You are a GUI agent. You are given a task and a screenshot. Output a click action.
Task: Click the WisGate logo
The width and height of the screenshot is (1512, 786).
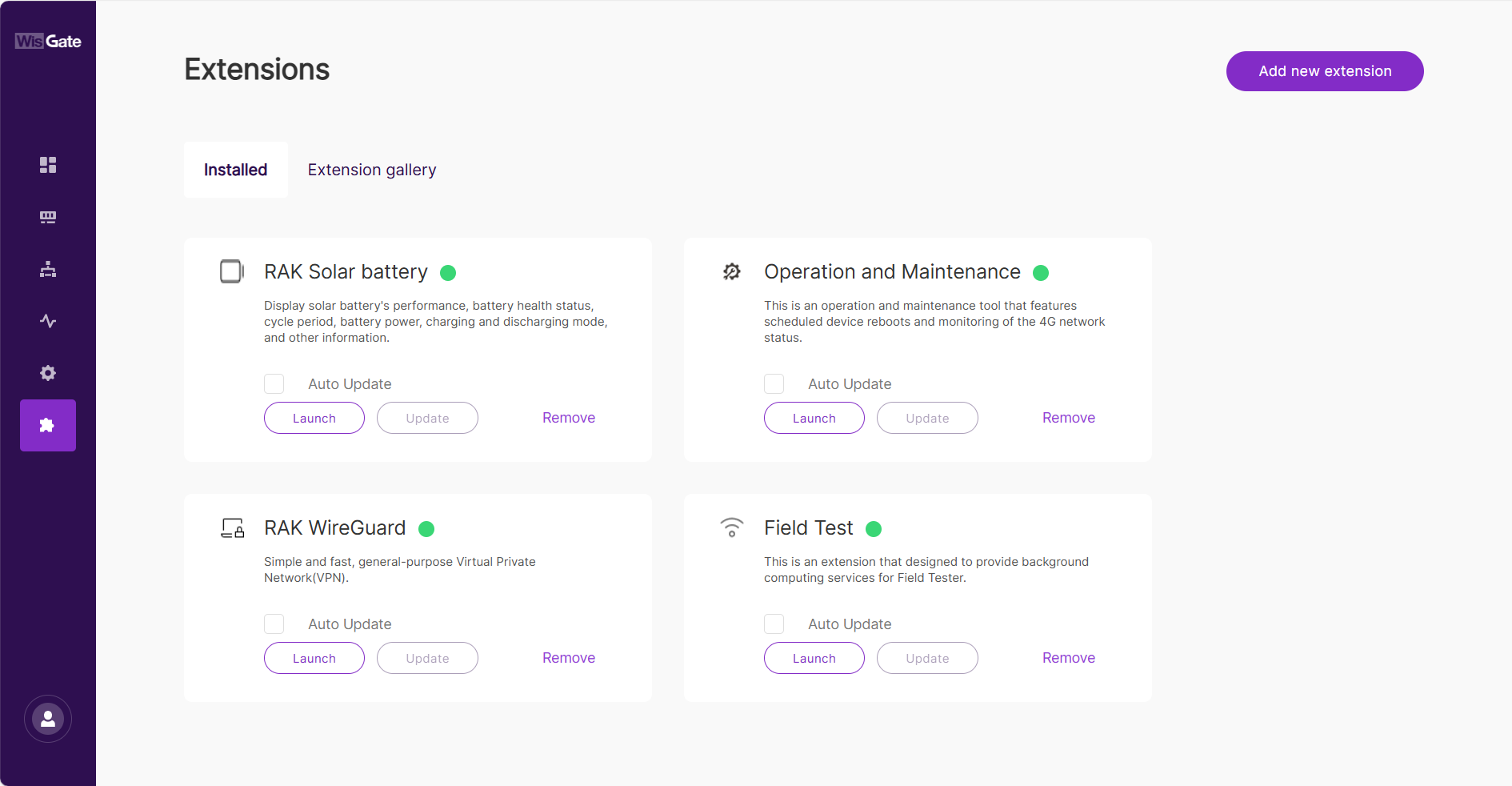(48, 42)
